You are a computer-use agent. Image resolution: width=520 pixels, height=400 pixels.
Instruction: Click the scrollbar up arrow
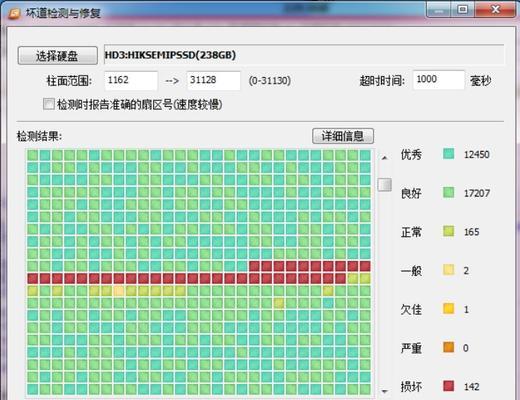point(385,157)
